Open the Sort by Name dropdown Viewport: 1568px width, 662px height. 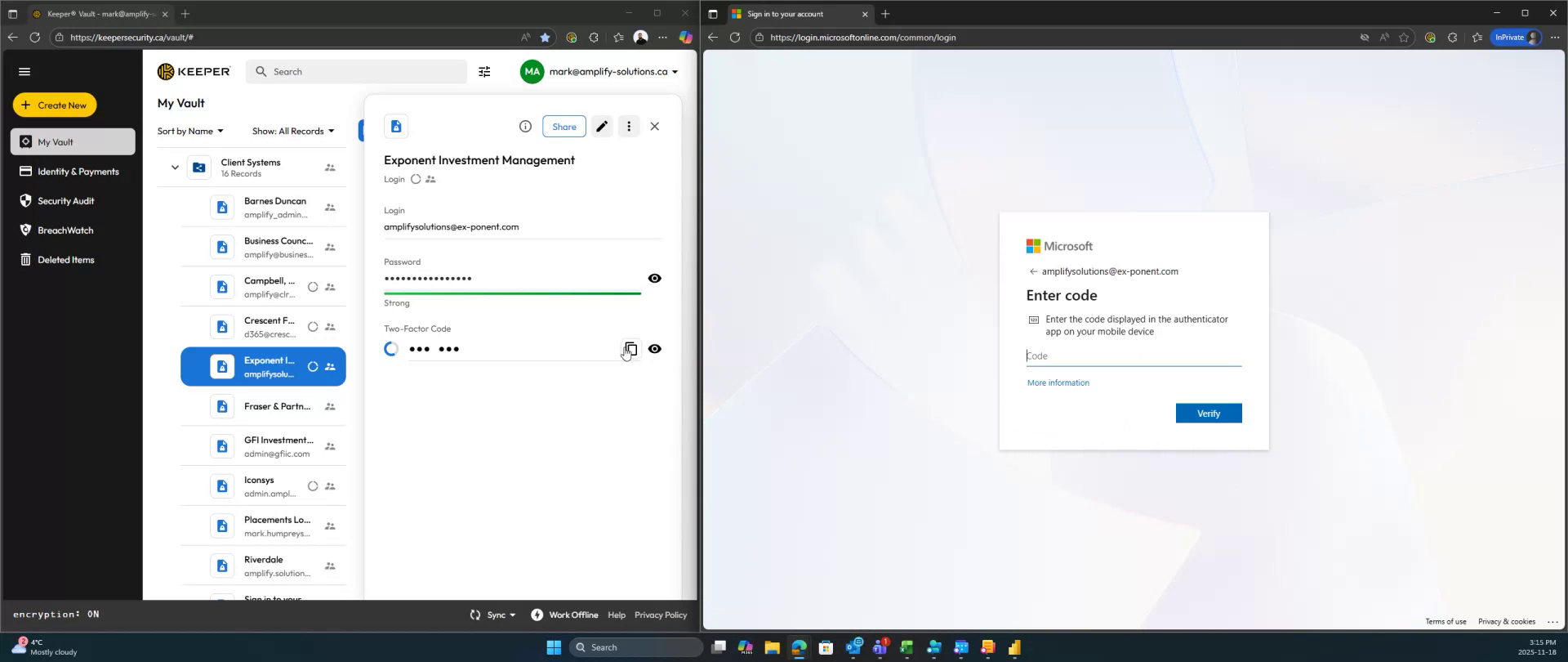190,132
